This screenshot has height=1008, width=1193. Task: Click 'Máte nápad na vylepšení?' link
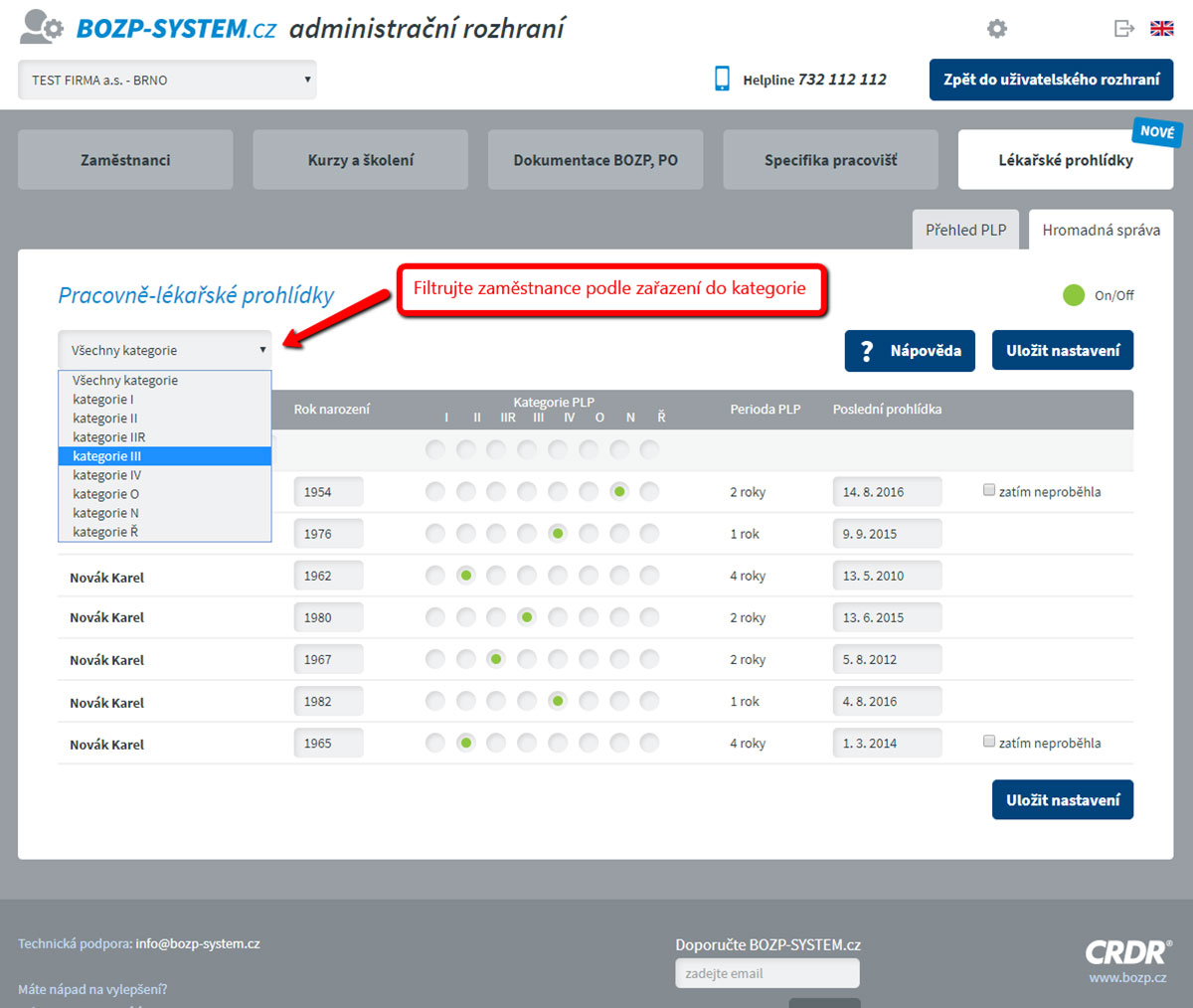[x=92, y=989]
